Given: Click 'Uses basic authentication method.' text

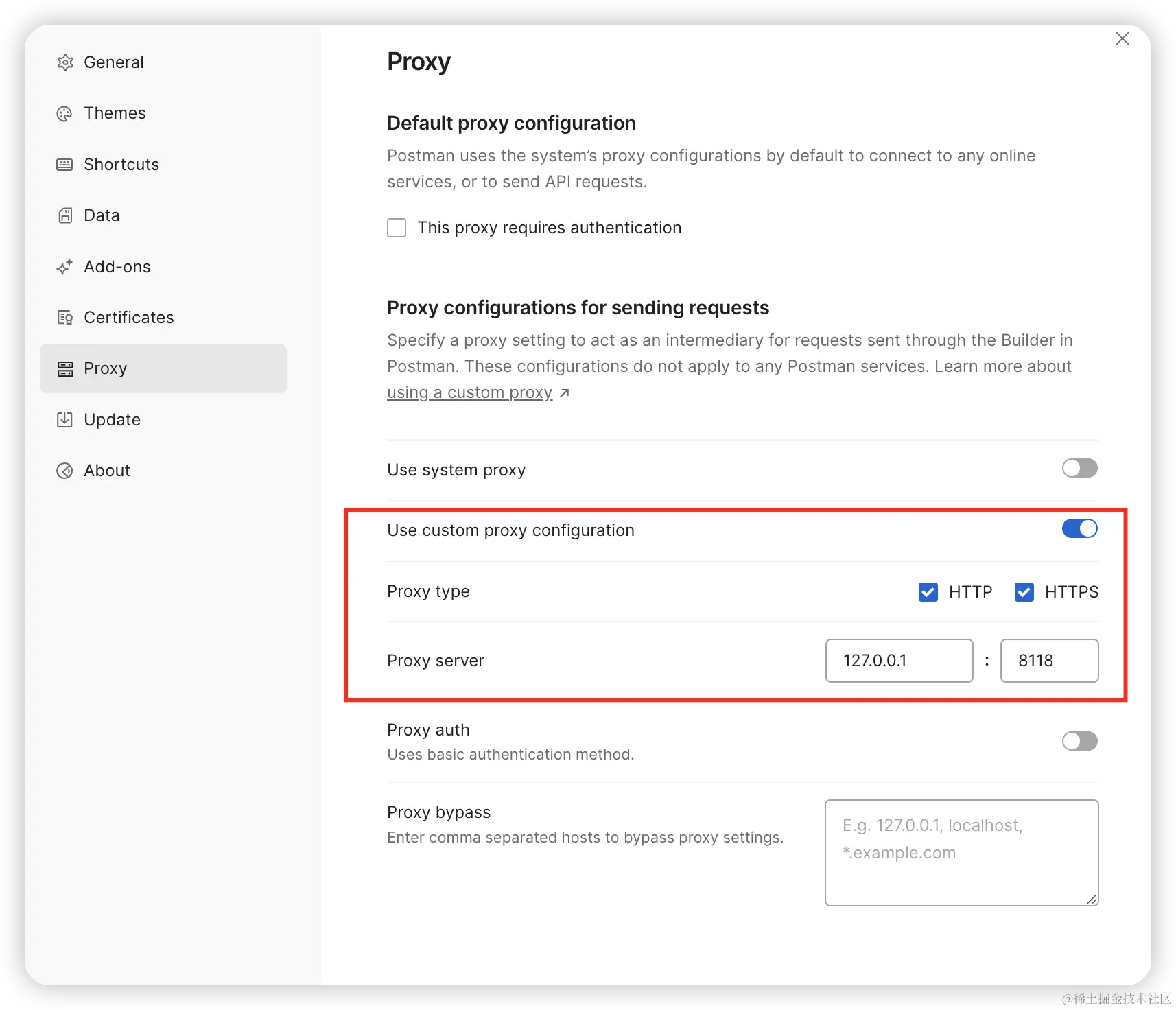Looking at the screenshot, I should coord(510,755).
